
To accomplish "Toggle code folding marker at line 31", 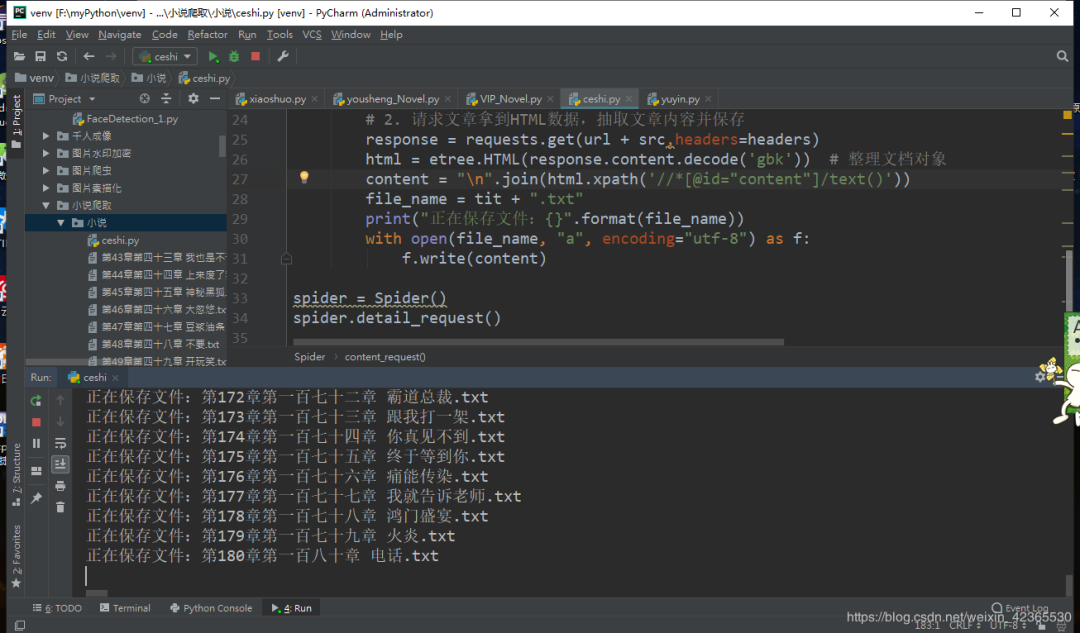I will tap(287, 259).
